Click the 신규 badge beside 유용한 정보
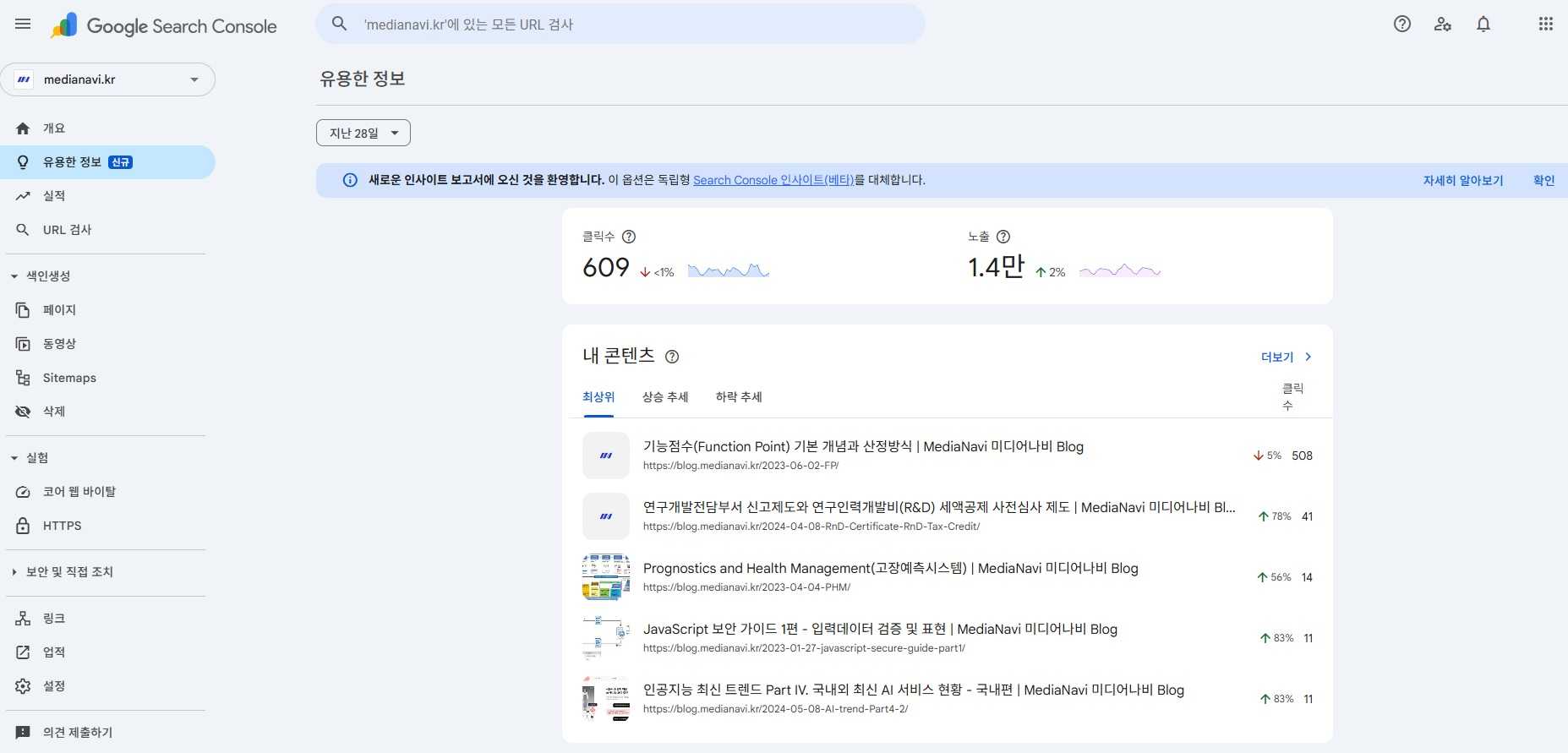The image size is (1568, 753). [121, 162]
